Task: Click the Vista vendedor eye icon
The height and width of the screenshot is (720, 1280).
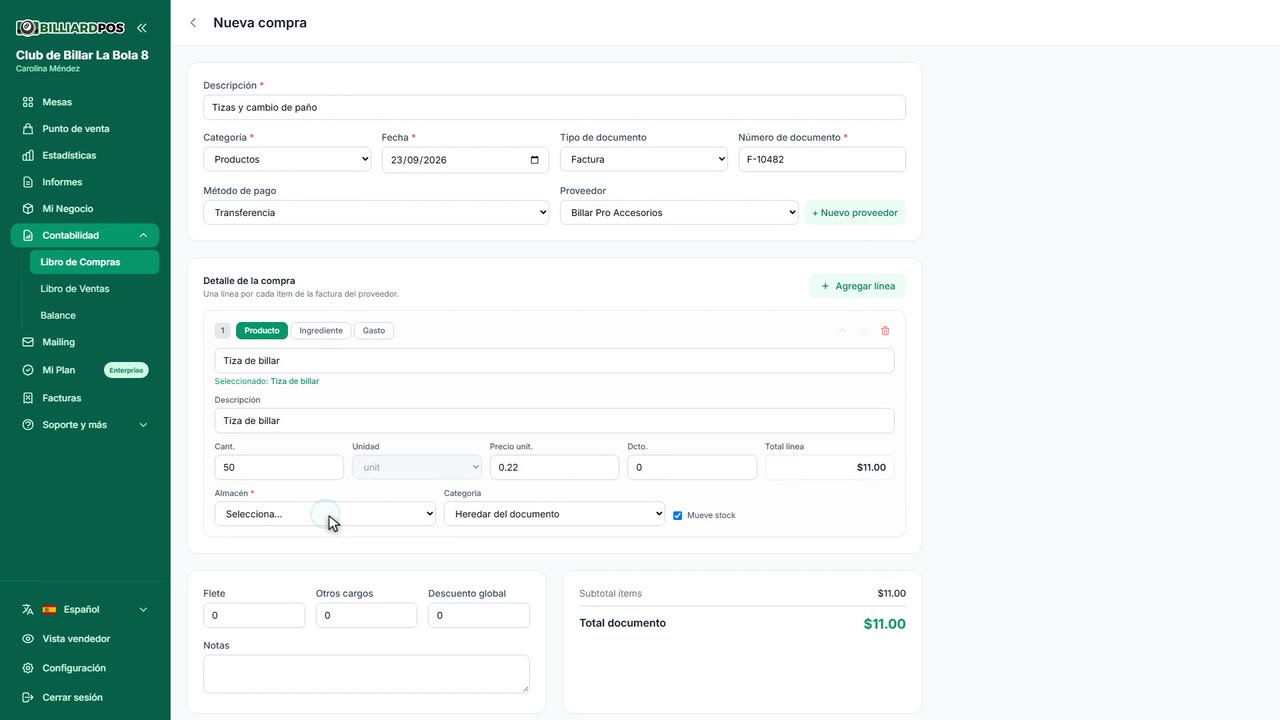Action: pyautogui.click(x=28, y=639)
